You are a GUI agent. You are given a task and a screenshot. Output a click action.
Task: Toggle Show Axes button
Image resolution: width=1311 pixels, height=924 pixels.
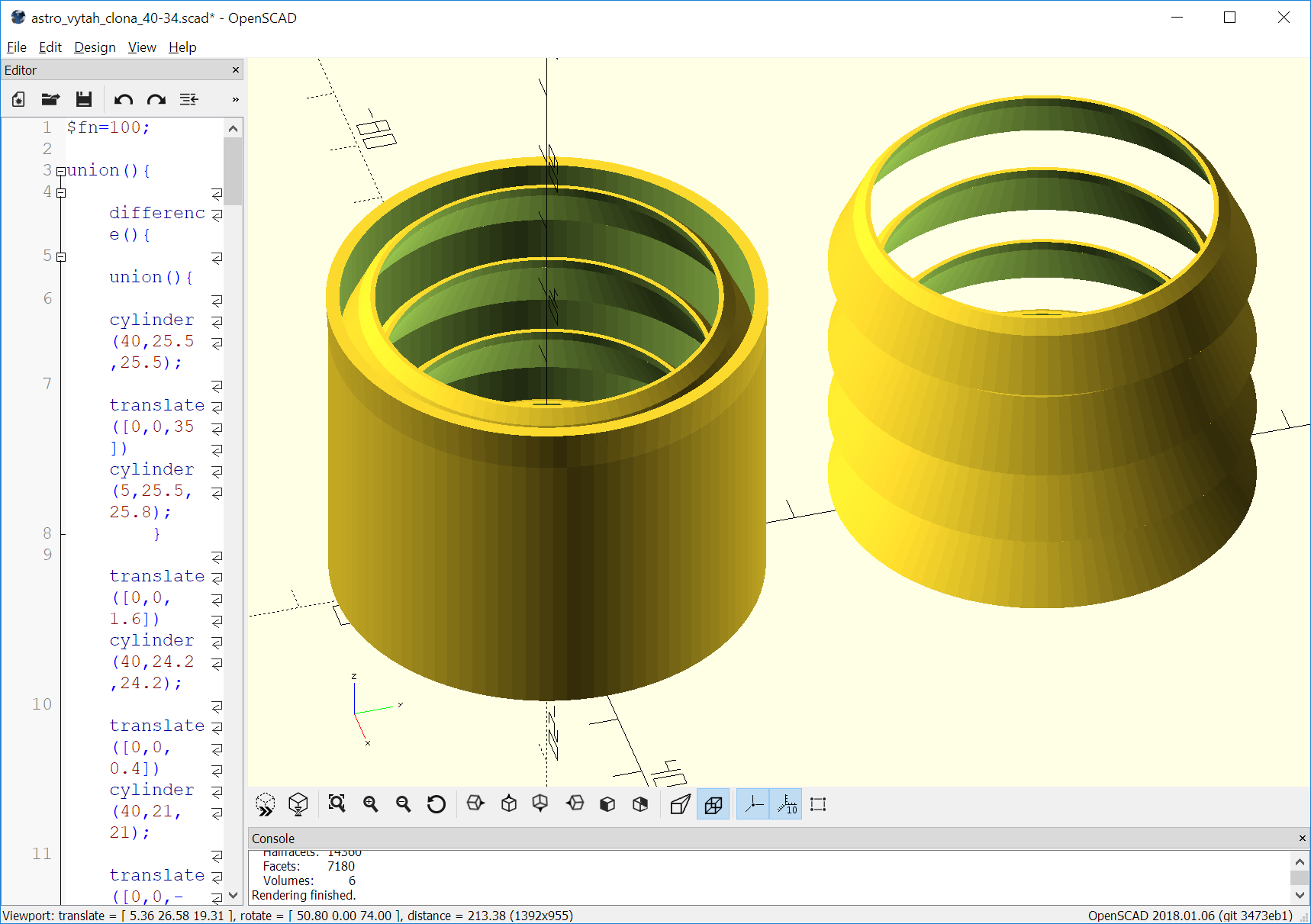click(753, 804)
